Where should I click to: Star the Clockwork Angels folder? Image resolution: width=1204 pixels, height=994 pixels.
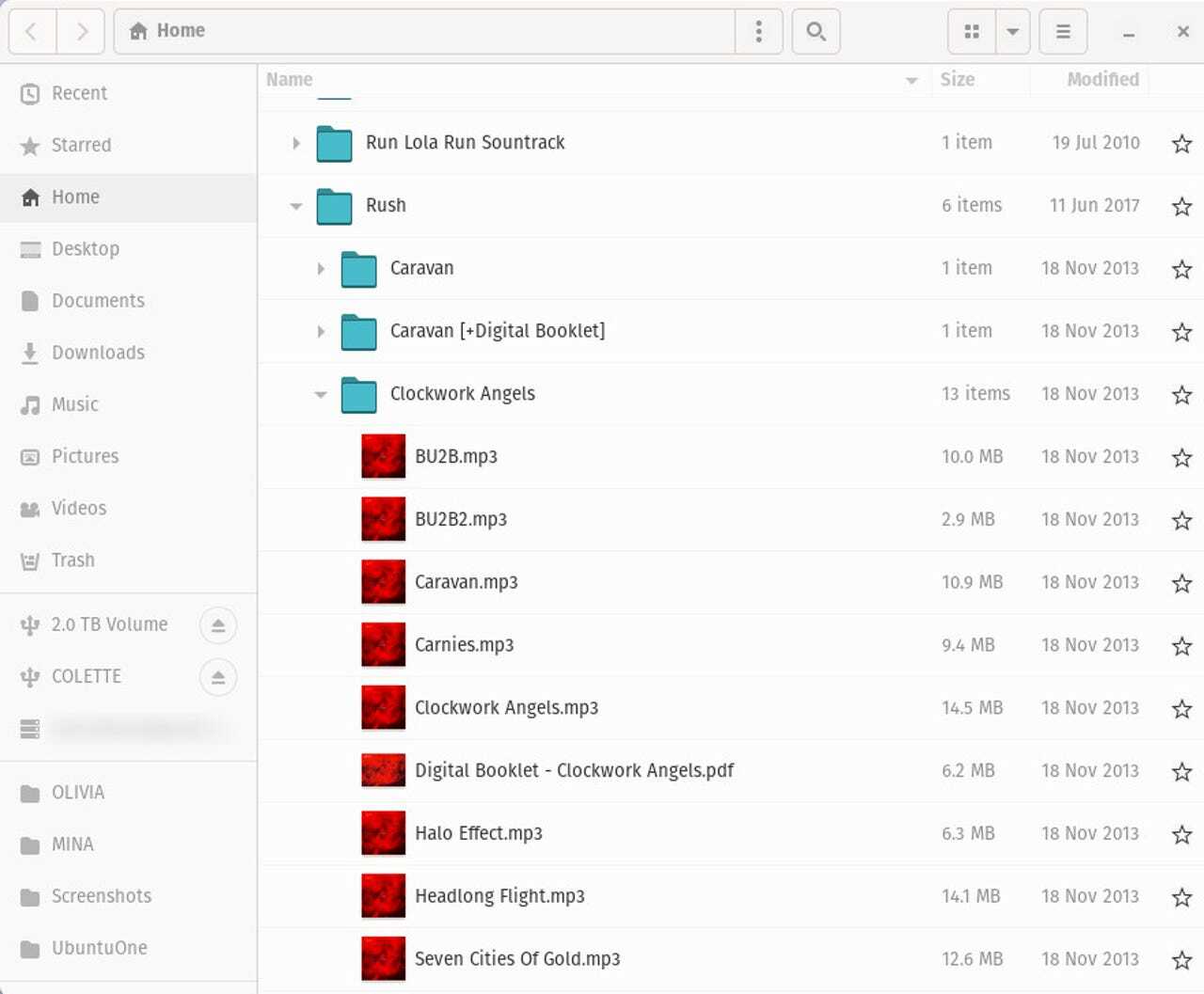[1182, 395]
